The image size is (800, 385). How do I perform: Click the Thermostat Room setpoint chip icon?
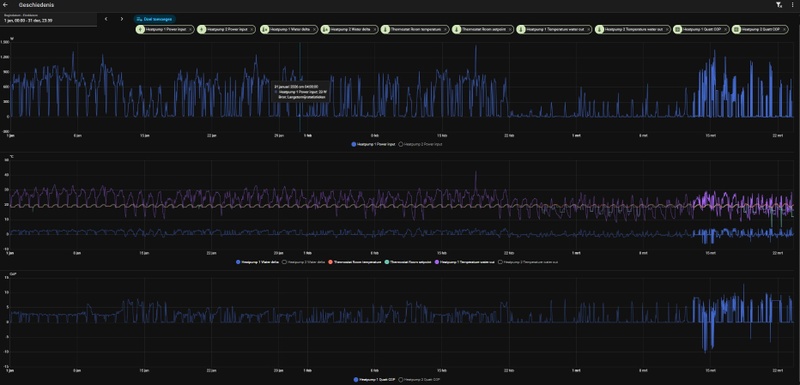[x=456, y=30]
